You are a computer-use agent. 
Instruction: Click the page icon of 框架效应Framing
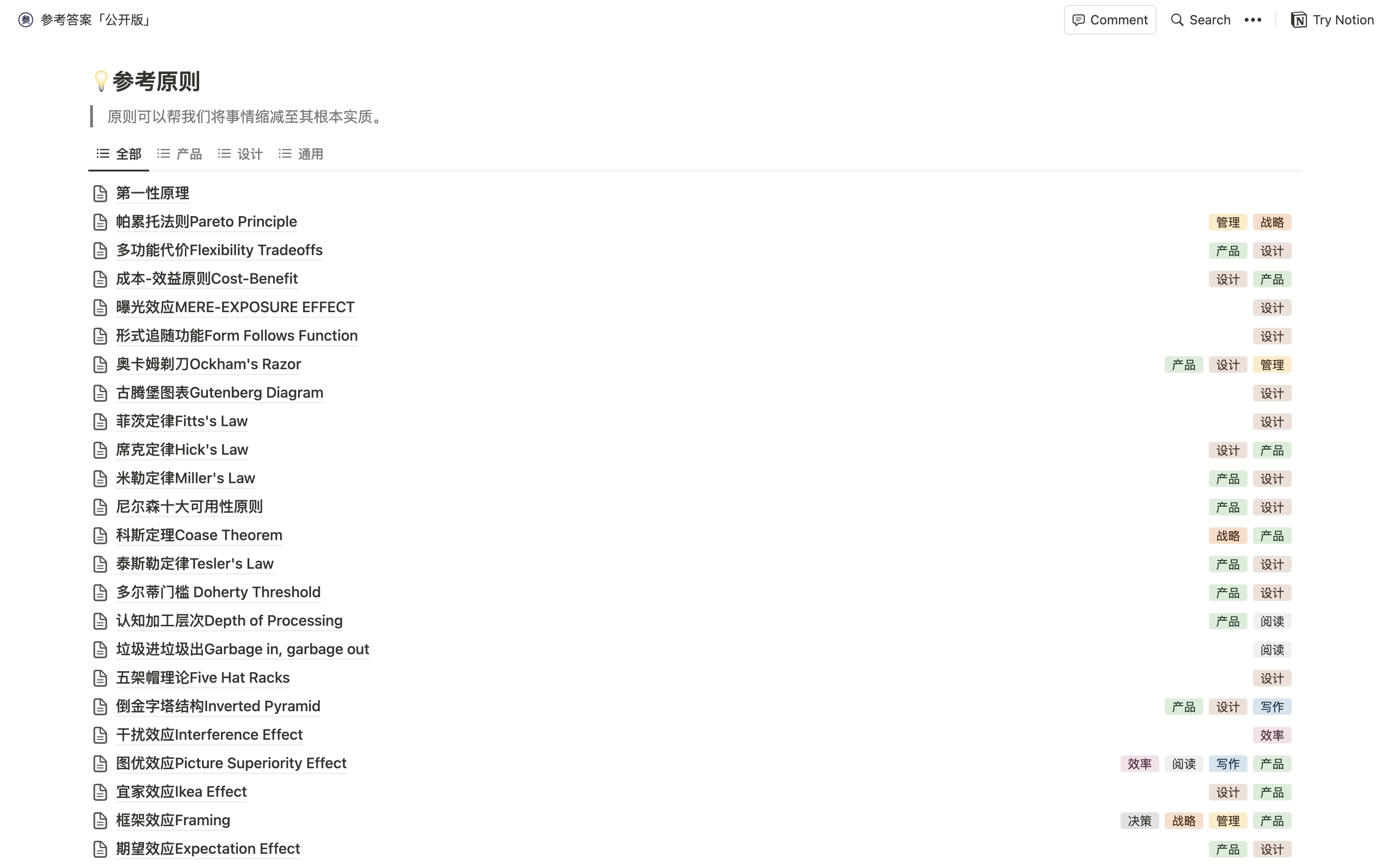pyautogui.click(x=100, y=820)
